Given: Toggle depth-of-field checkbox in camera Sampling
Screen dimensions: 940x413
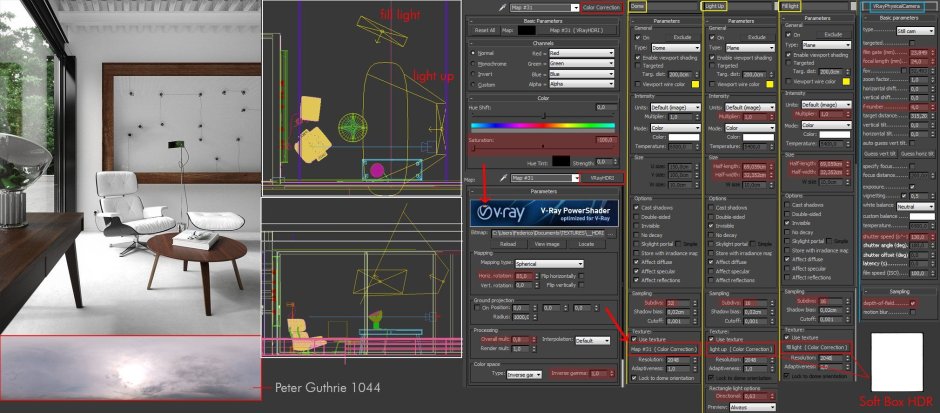Looking at the screenshot, I should (x=912, y=303).
